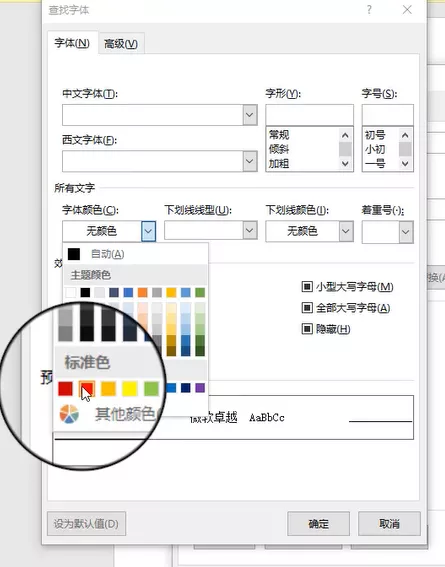This screenshot has height=567, width=445.
Task: Click the help question mark icon
Action: click(x=369, y=10)
